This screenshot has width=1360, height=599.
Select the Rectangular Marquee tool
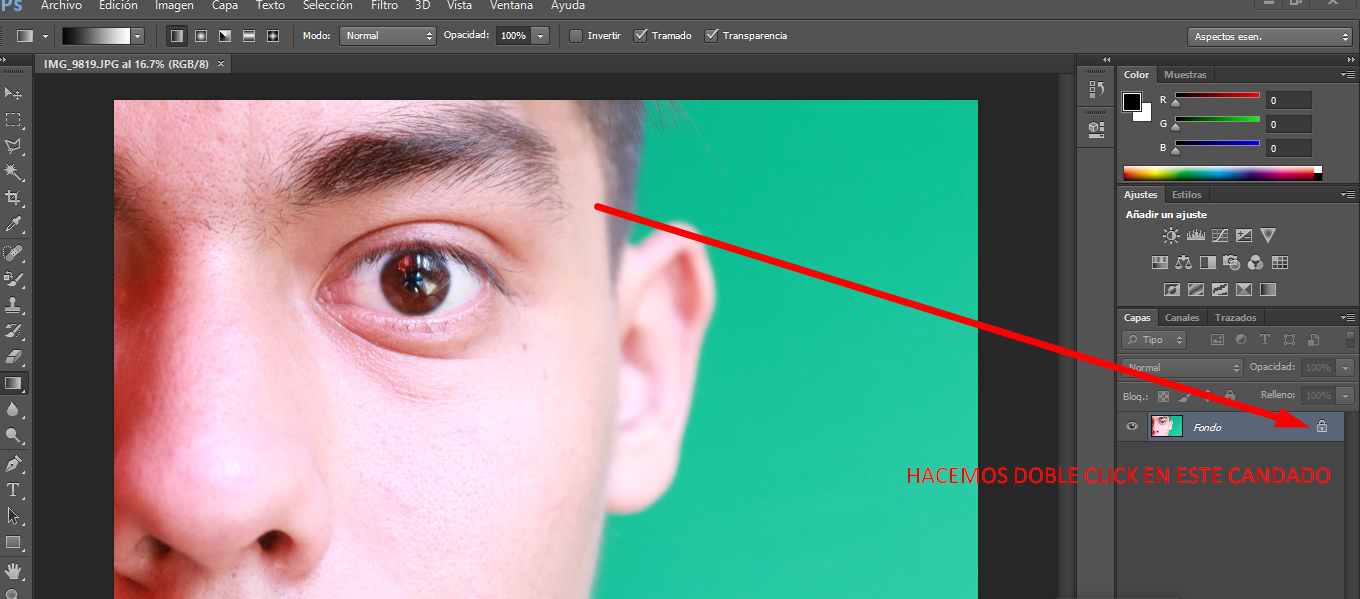coord(14,120)
